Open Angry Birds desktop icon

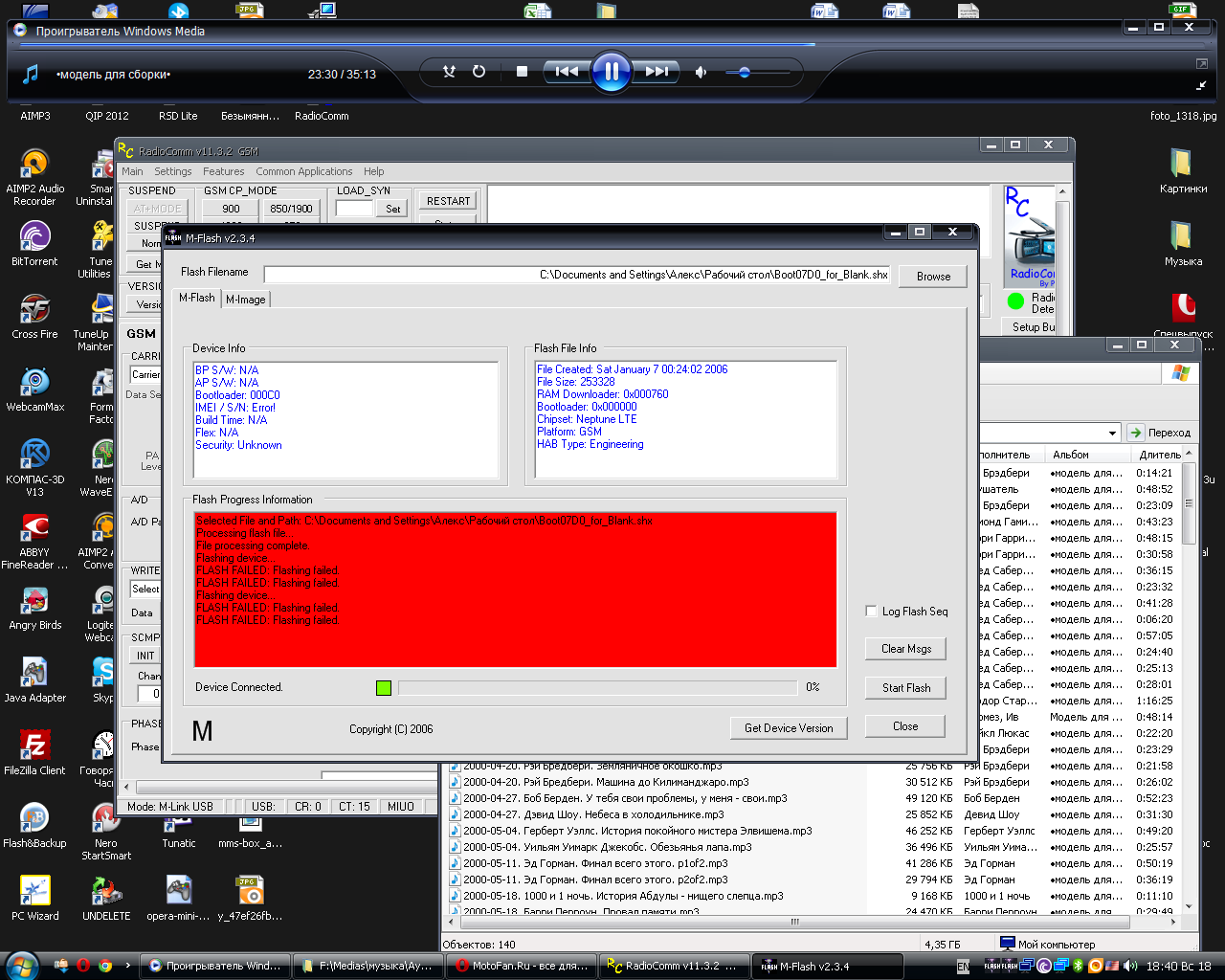[x=34, y=608]
